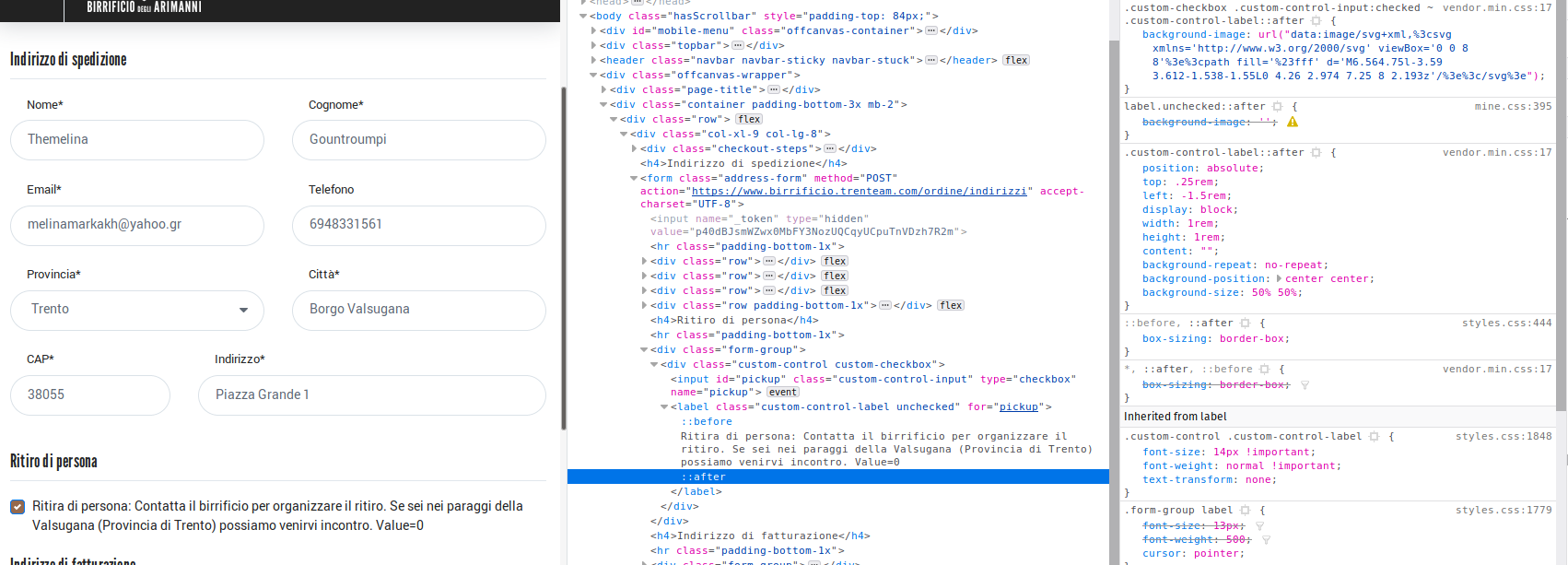This screenshot has height=565, width=1568.
Task: Click filter icon beside overridden font-weight: 500
Action: click(x=1266, y=540)
